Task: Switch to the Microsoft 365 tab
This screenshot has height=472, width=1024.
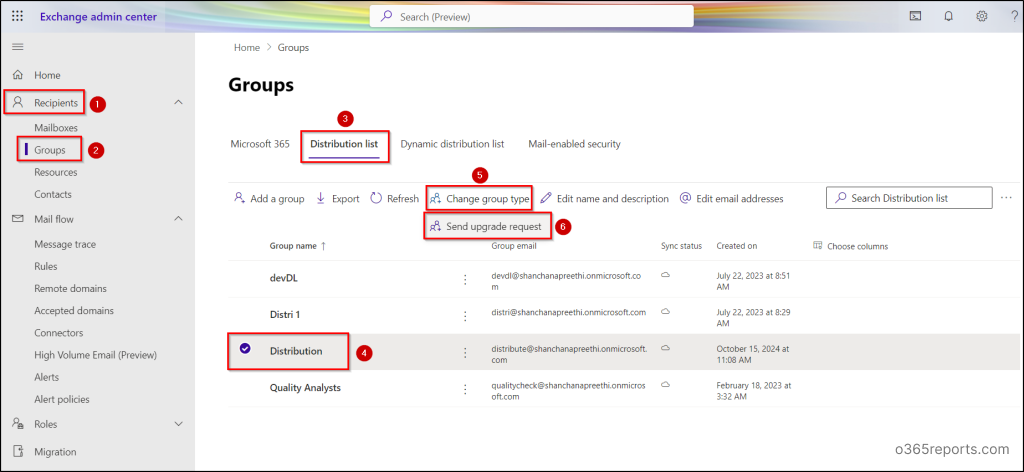Action: pos(260,144)
